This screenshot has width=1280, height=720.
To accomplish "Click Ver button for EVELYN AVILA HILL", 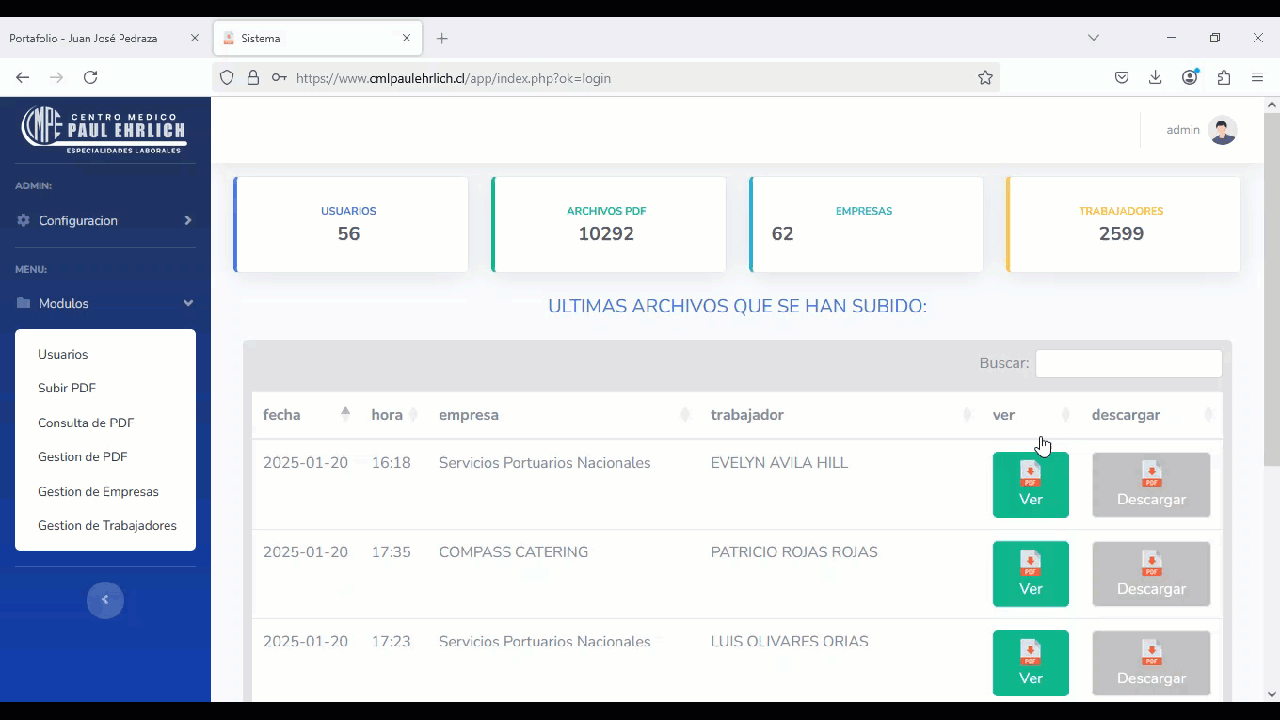I will click(x=1030, y=485).
